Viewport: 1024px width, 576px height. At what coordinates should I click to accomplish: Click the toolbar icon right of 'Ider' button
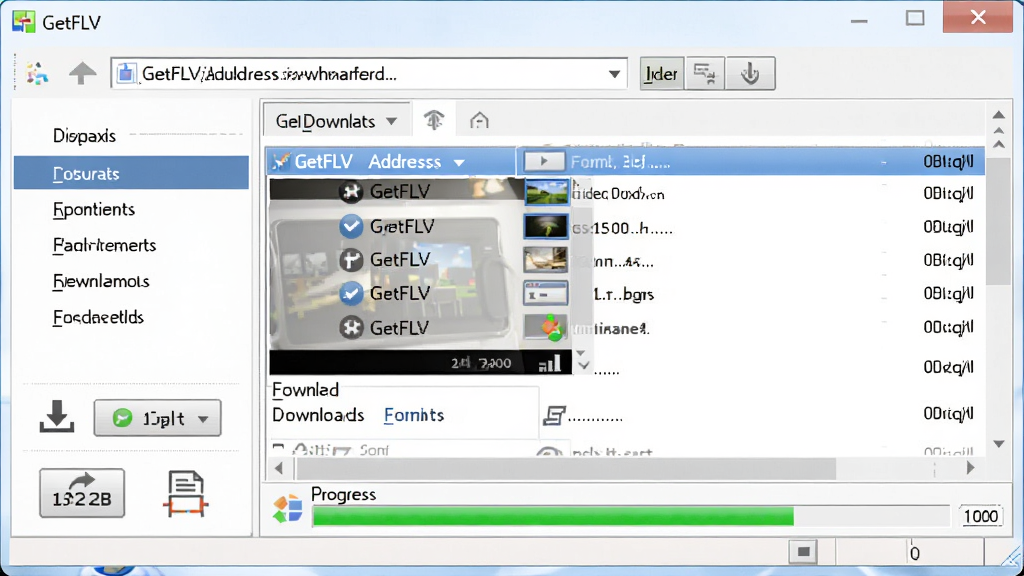705,74
